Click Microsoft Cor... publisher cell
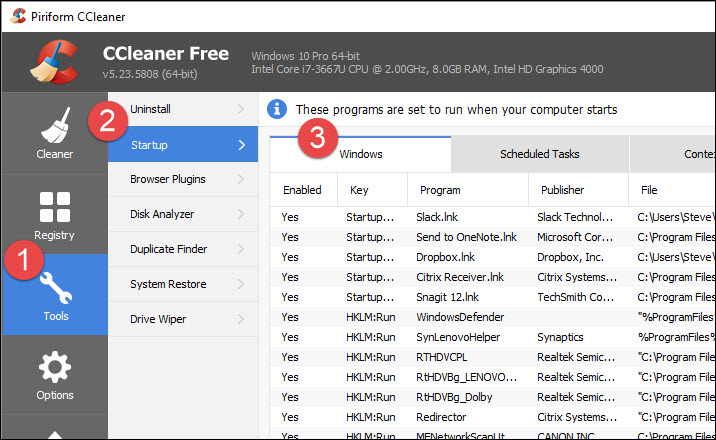Viewport: 716px width, 440px height. click(x=575, y=237)
